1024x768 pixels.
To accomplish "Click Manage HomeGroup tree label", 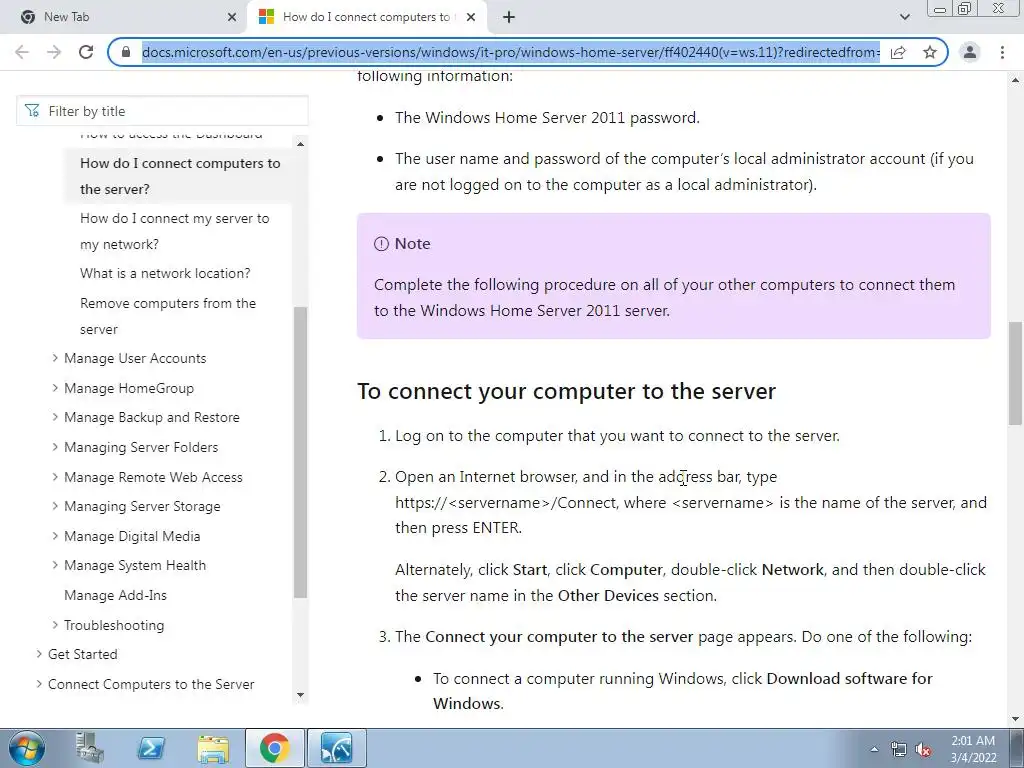I will (x=129, y=388).
